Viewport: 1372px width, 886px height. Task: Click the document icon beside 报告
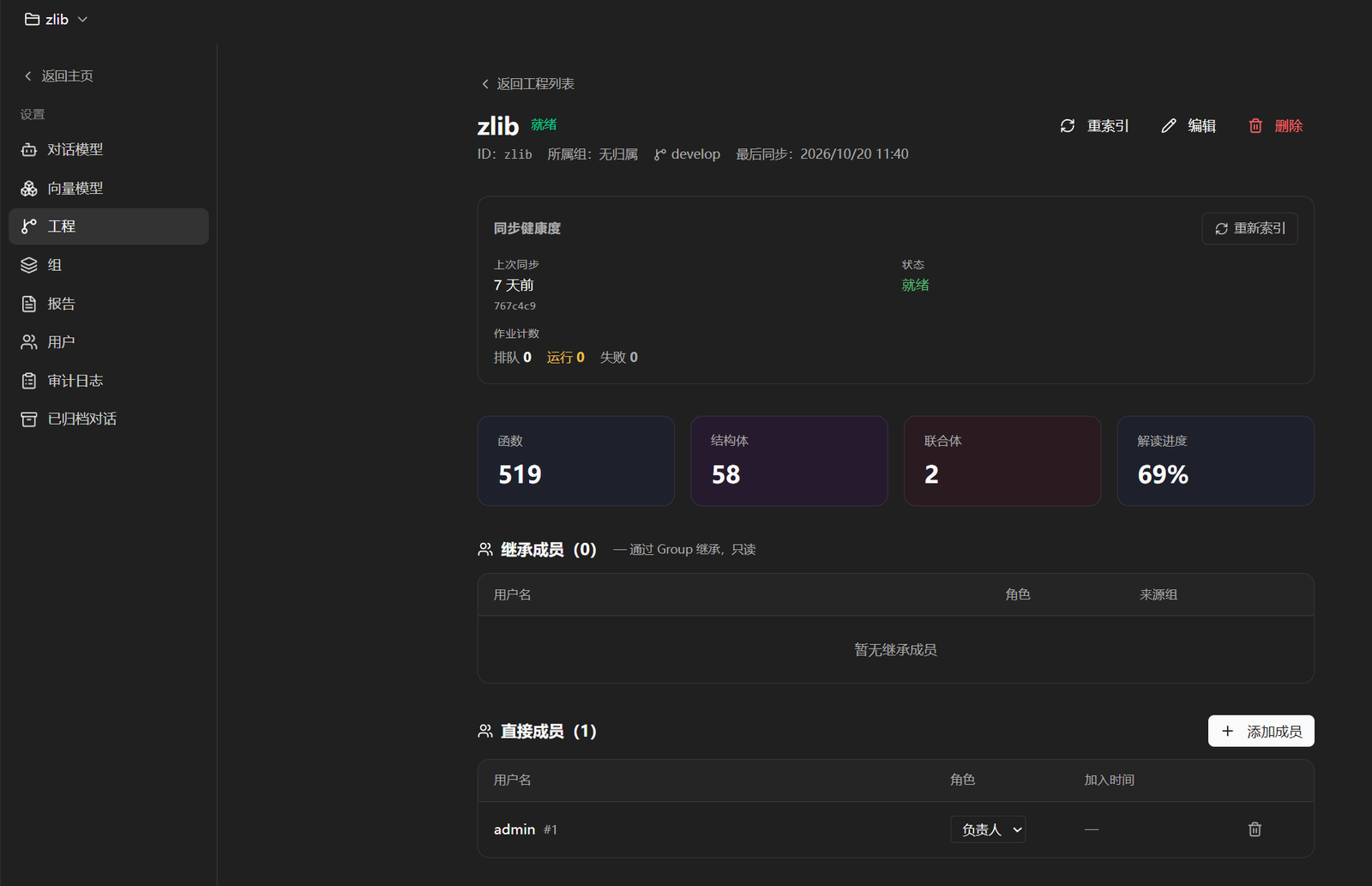click(29, 304)
